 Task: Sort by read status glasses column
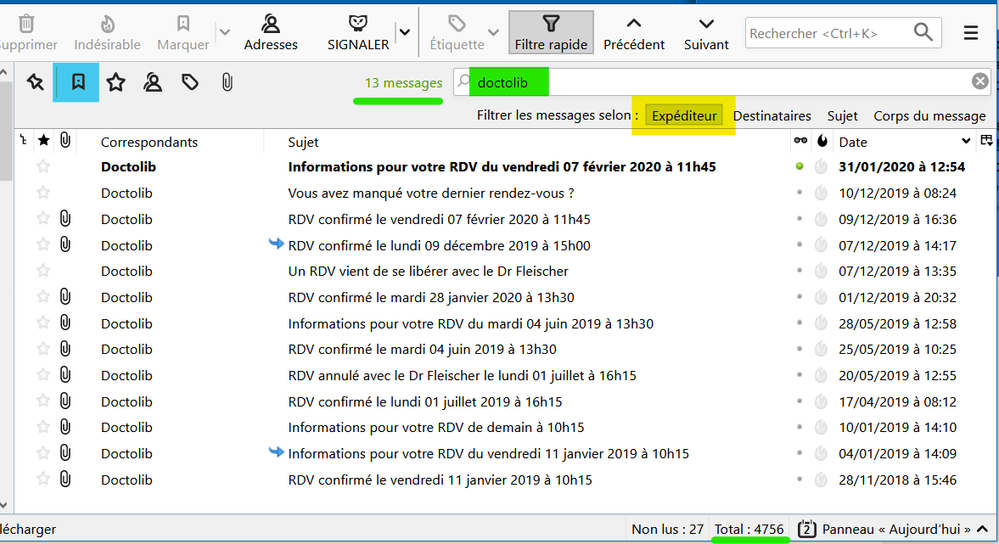point(800,141)
